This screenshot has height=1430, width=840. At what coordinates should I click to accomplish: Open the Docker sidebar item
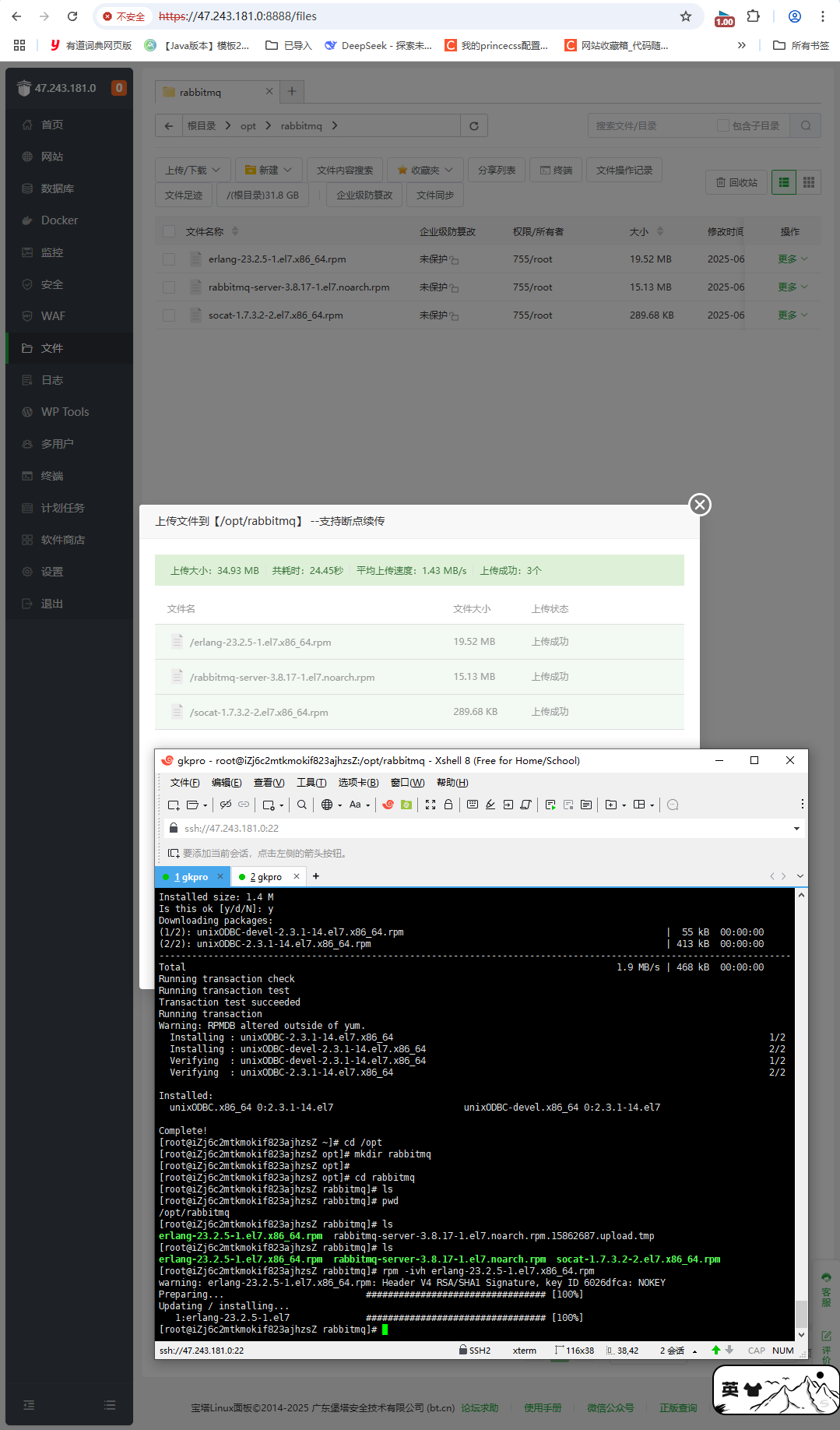(69, 220)
